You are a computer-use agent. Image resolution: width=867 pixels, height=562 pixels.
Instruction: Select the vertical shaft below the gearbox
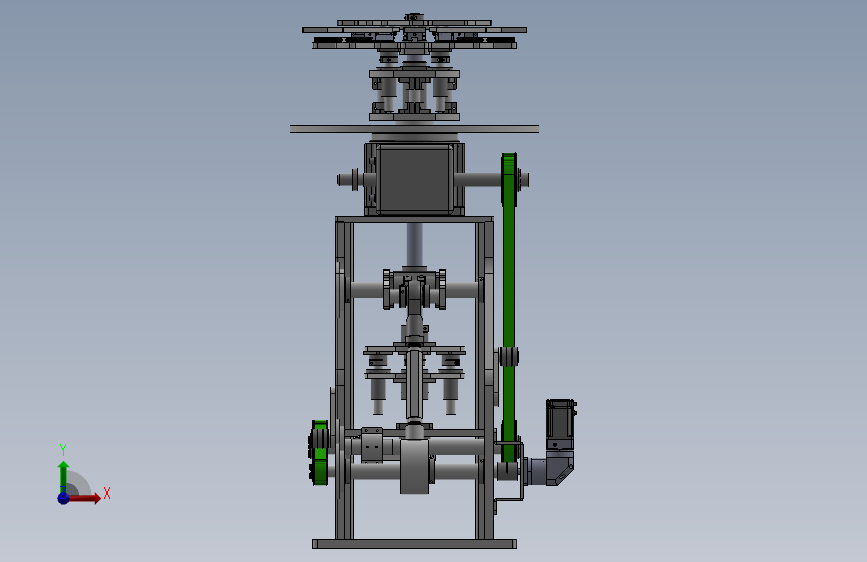tap(414, 244)
